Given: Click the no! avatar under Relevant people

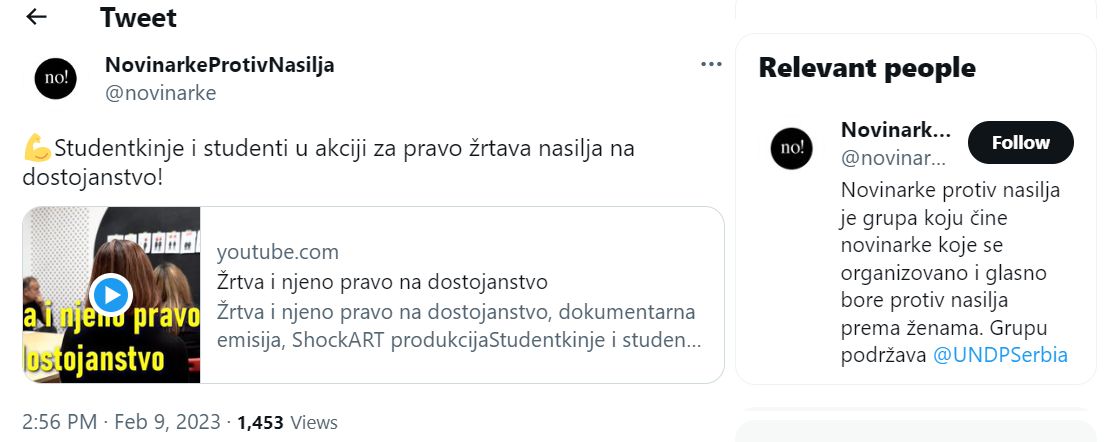Looking at the screenshot, I should click(792, 148).
